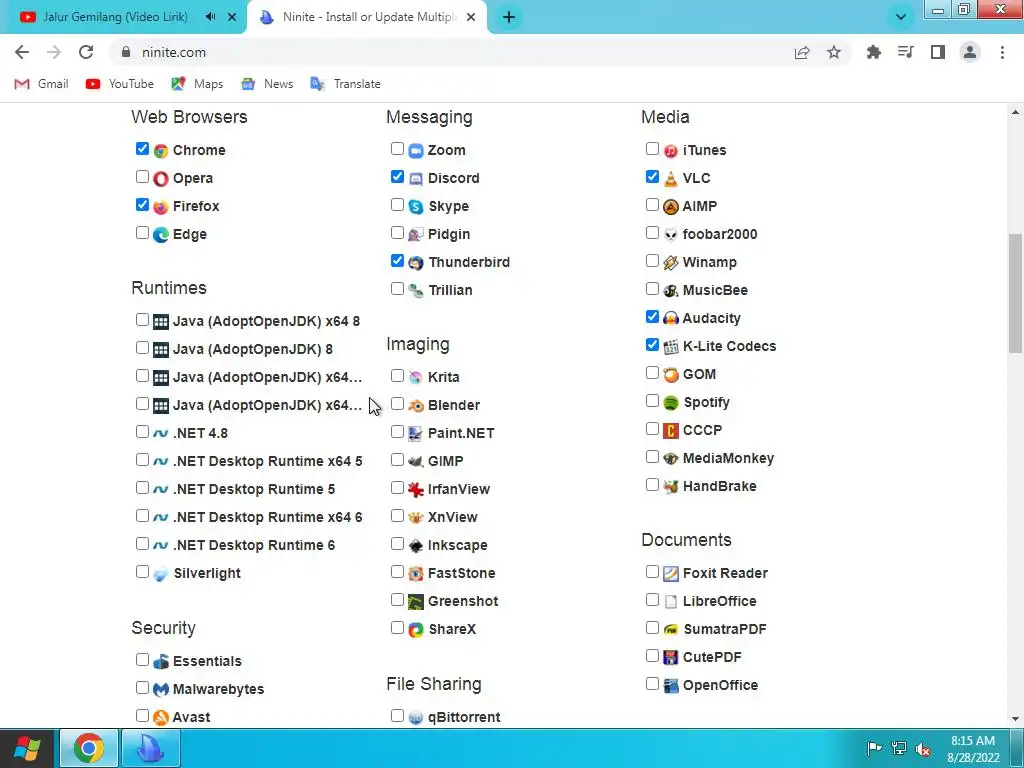Open the News bookmark
The width and height of the screenshot is (1024, 768).
tap(266, 84)
